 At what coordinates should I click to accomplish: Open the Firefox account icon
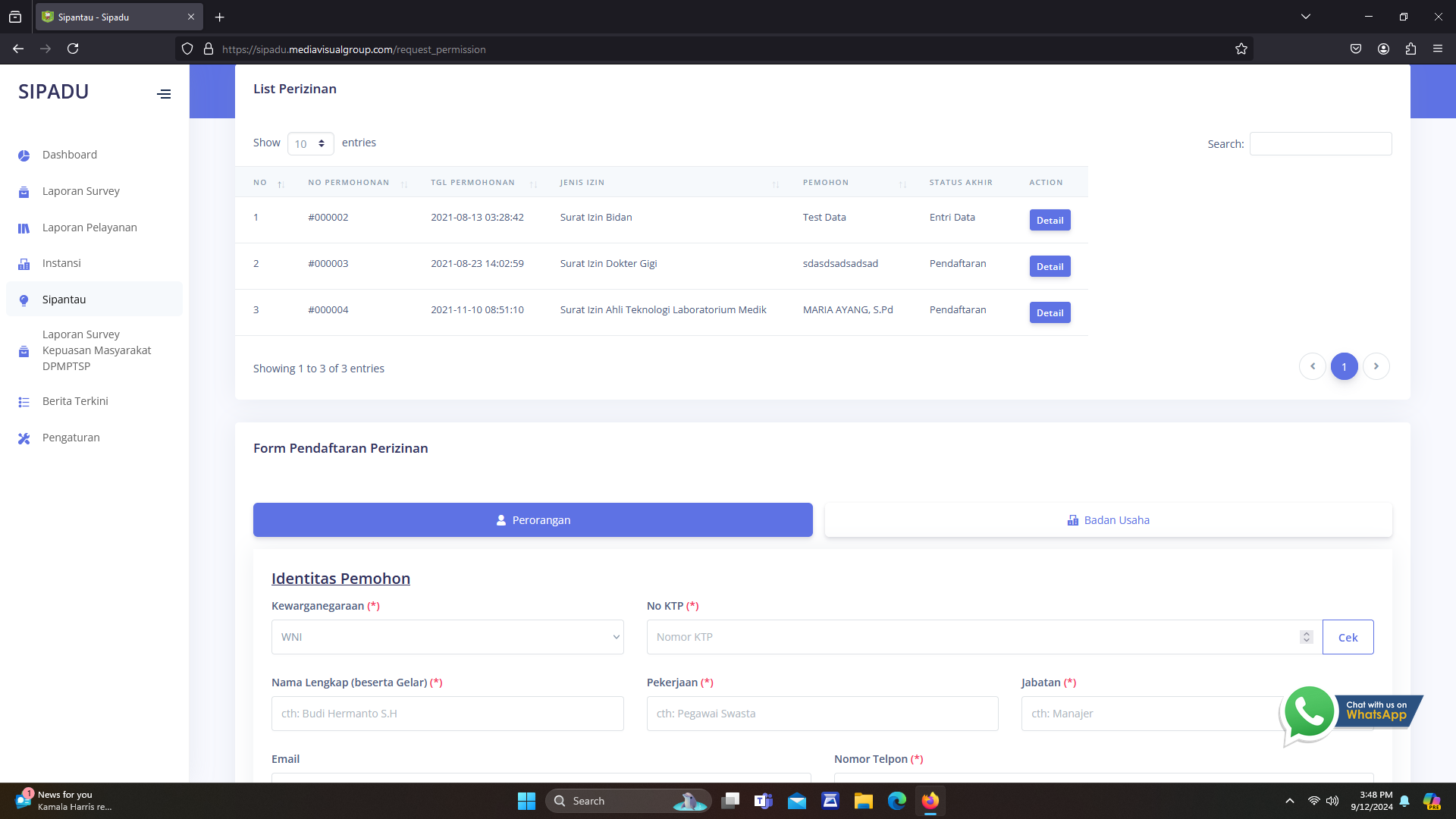click(x=1383, y=49)
